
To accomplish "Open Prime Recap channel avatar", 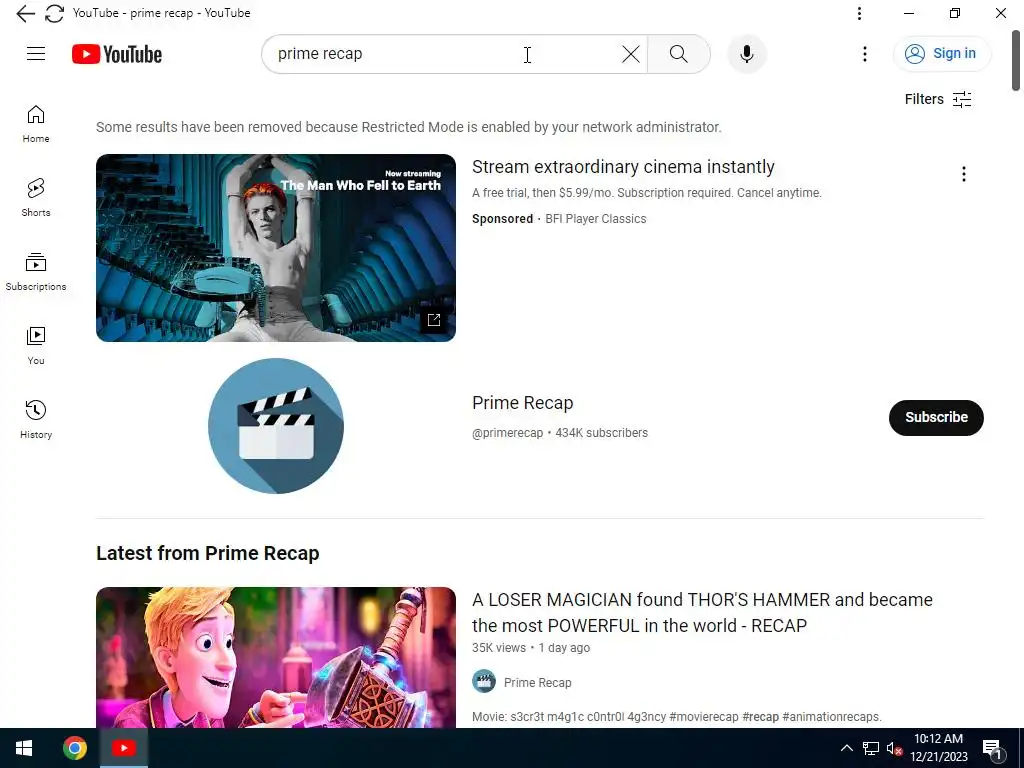I will point(276,426).
